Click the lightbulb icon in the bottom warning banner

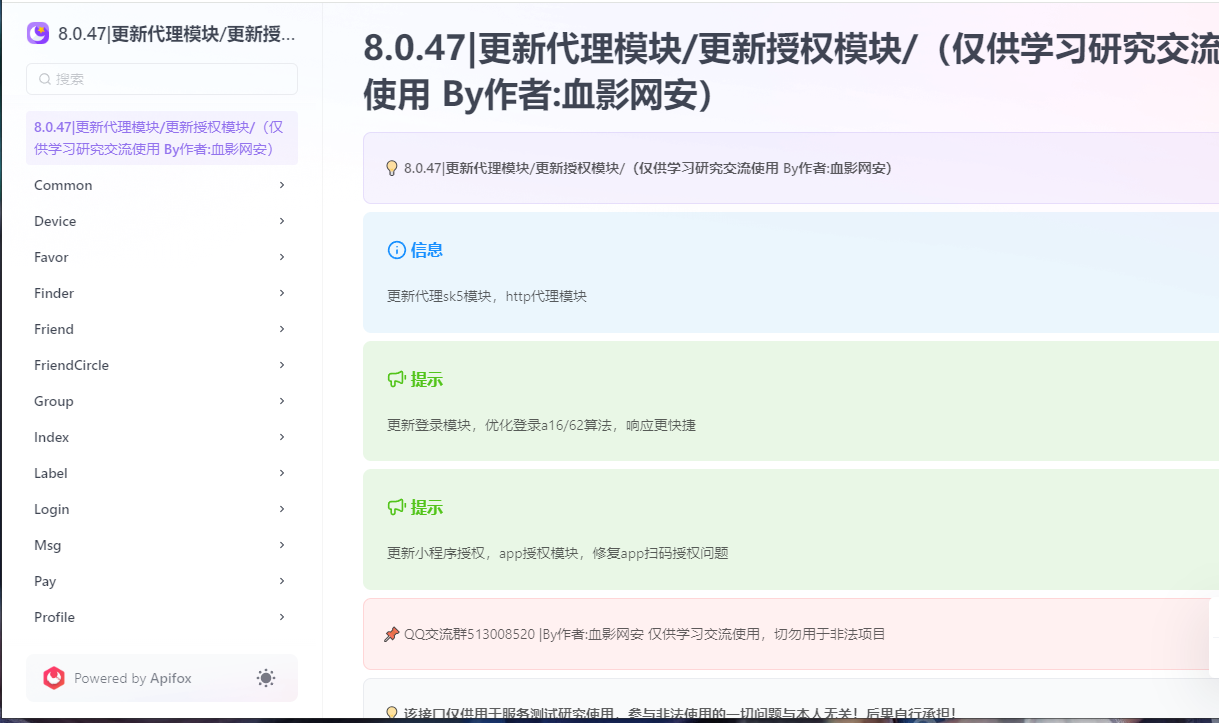click(x=391, y=711)
